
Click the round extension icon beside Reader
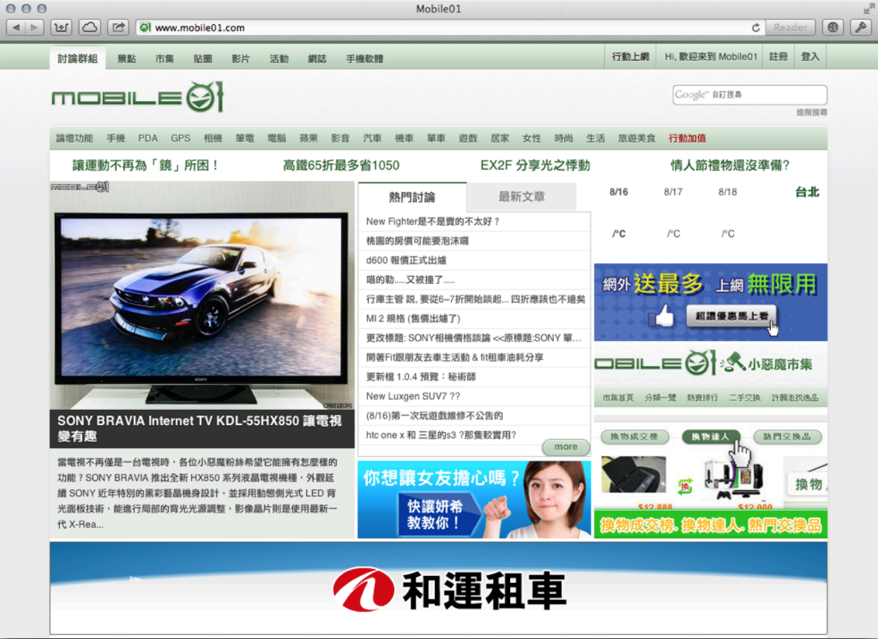833,27
